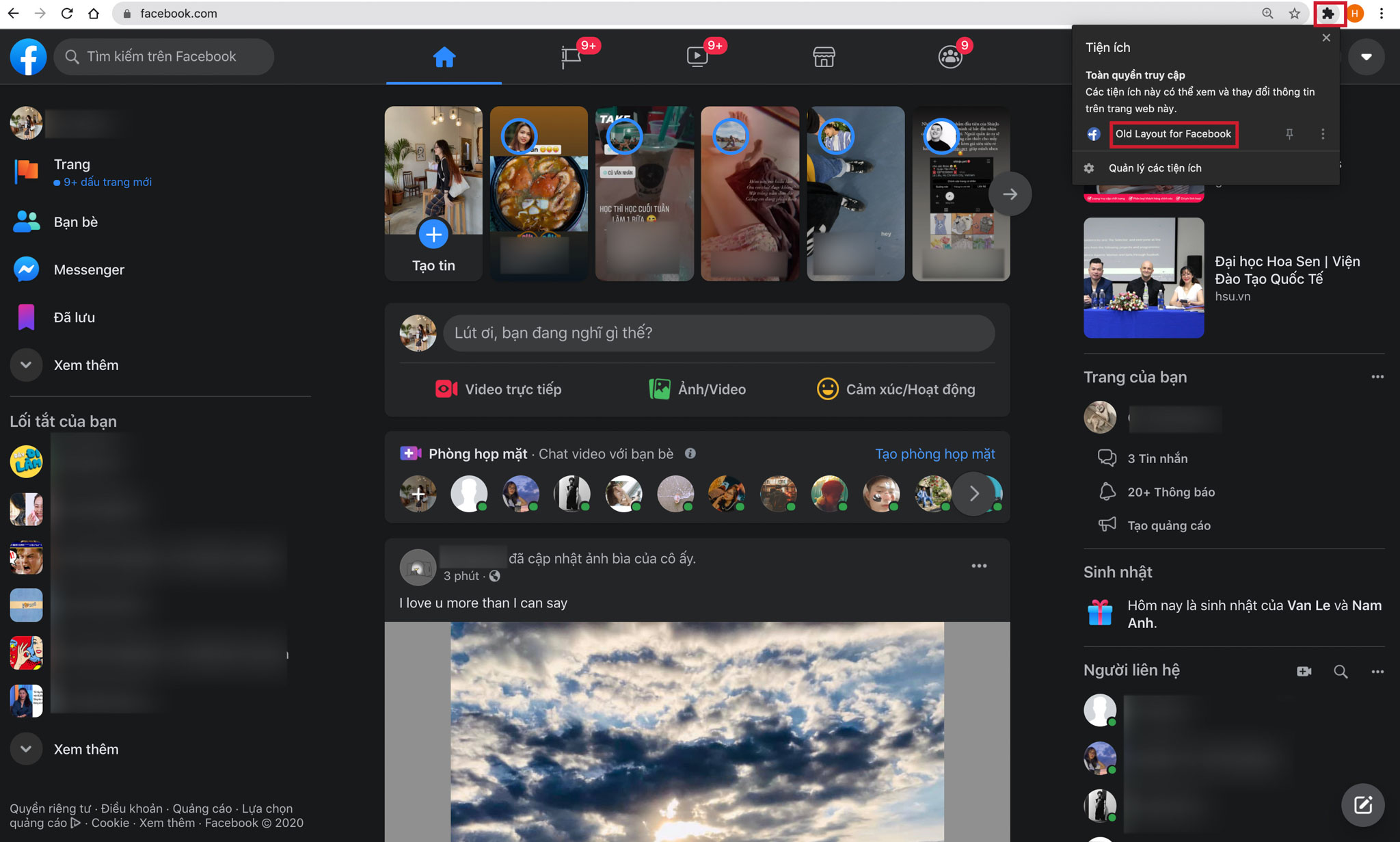This screenshot has height=842, width=1400.
Task: Click the Video trực tiếp button
Action: pos(498,389)
